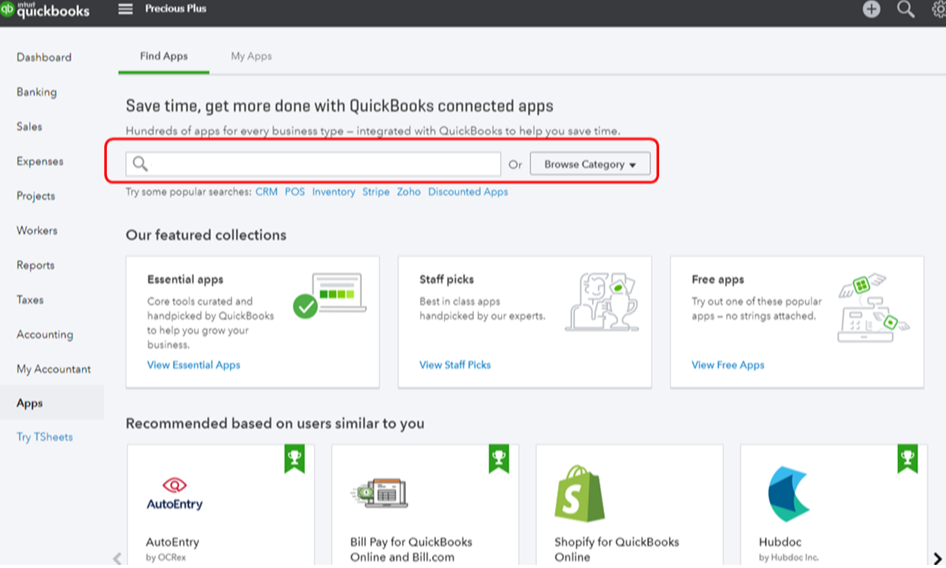Click the trophy badge on Hubdoc card
The image size is (946, 568).
click(907, 459)
